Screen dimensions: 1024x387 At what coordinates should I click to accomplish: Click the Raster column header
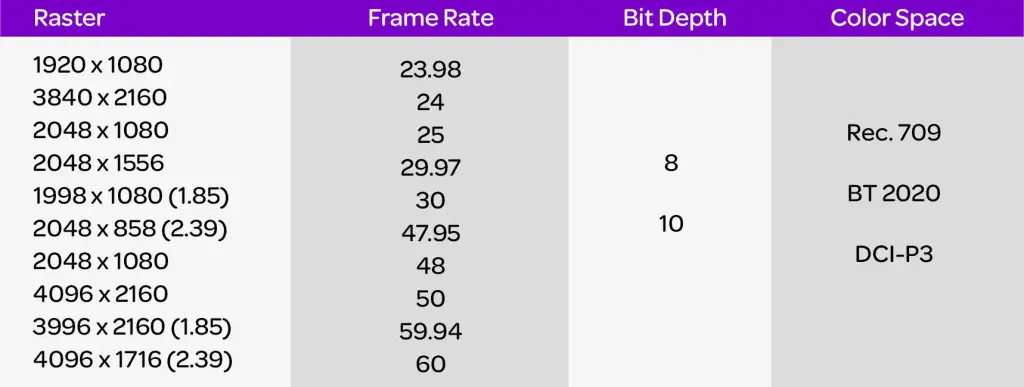coord(69,18)
